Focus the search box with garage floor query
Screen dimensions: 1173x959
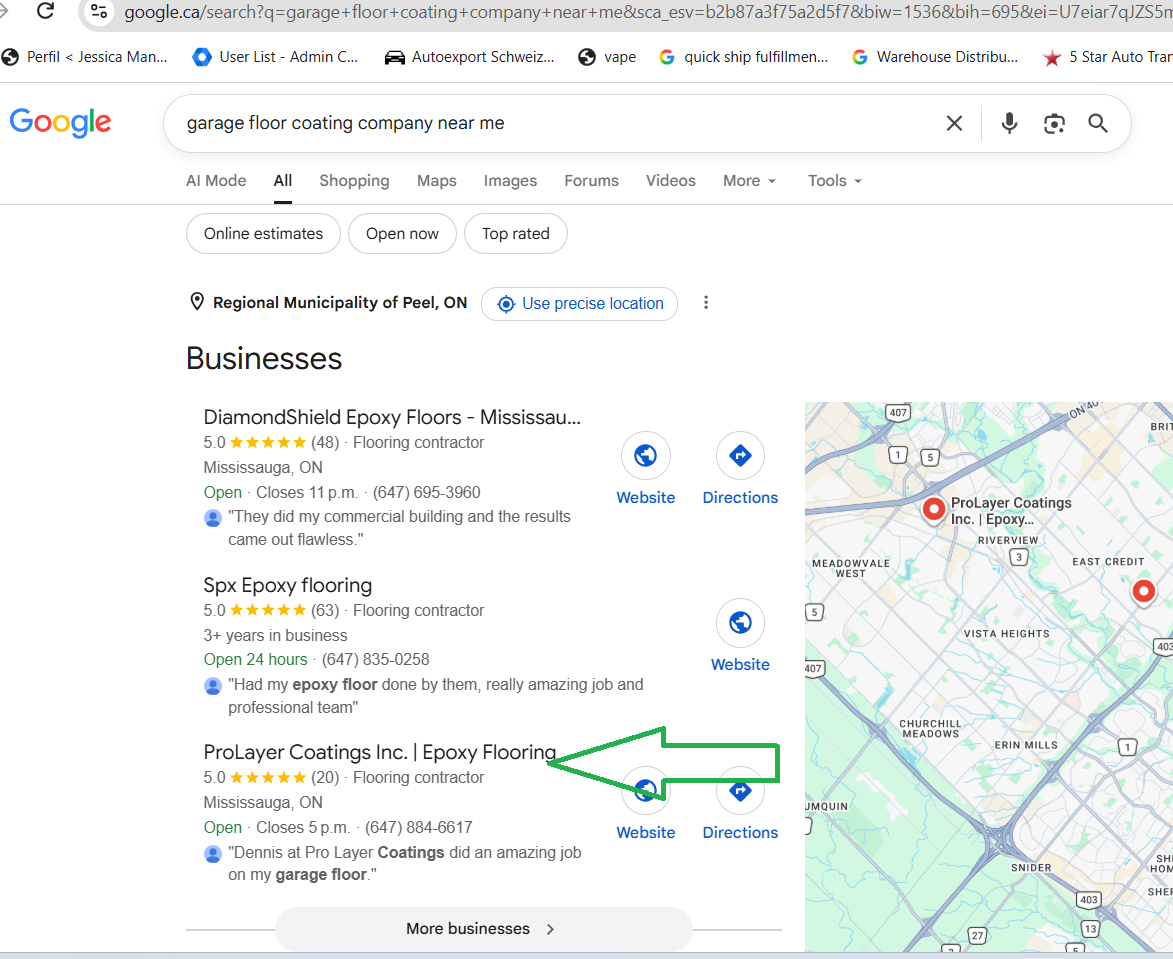[554, 123]
